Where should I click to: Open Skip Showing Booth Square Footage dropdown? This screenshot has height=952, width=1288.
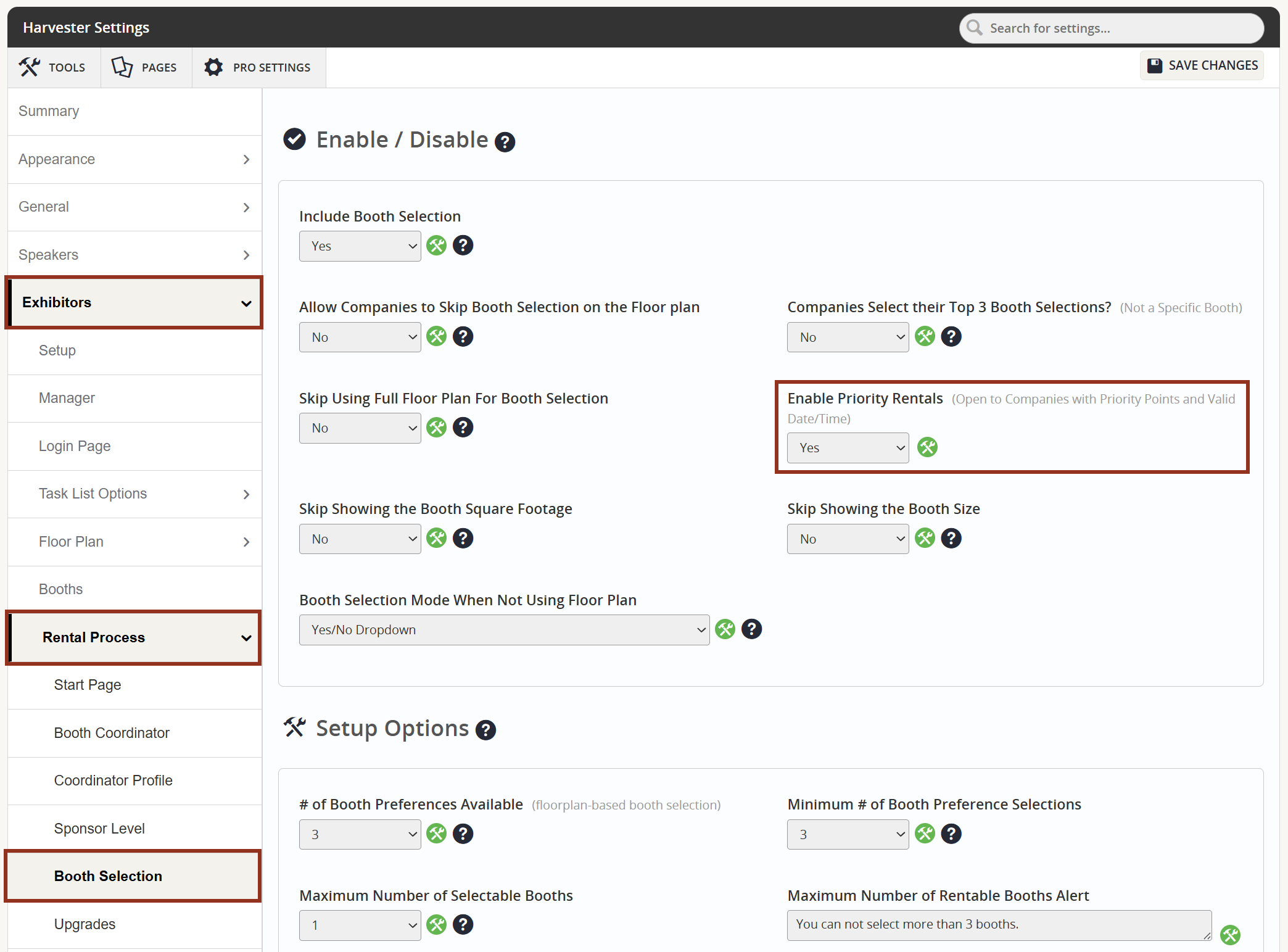360,539
